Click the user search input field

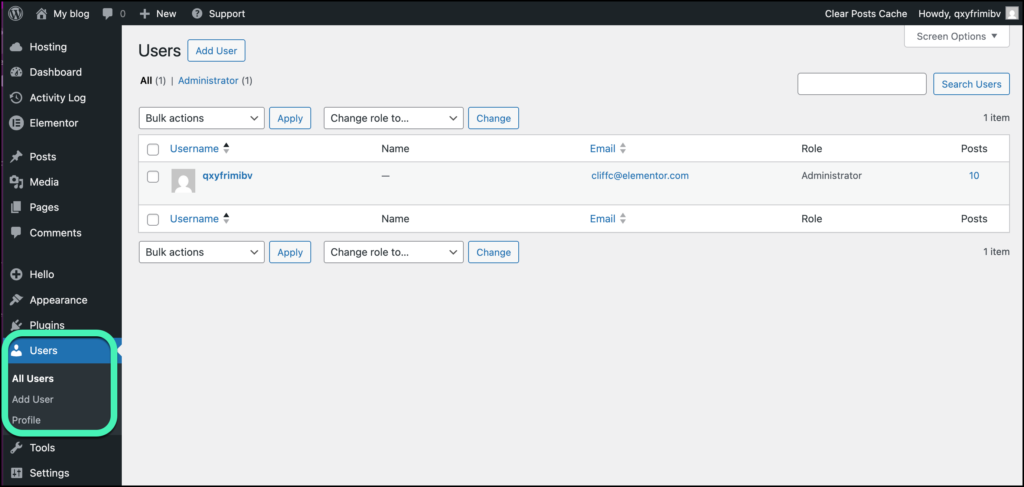click(861, 84)
